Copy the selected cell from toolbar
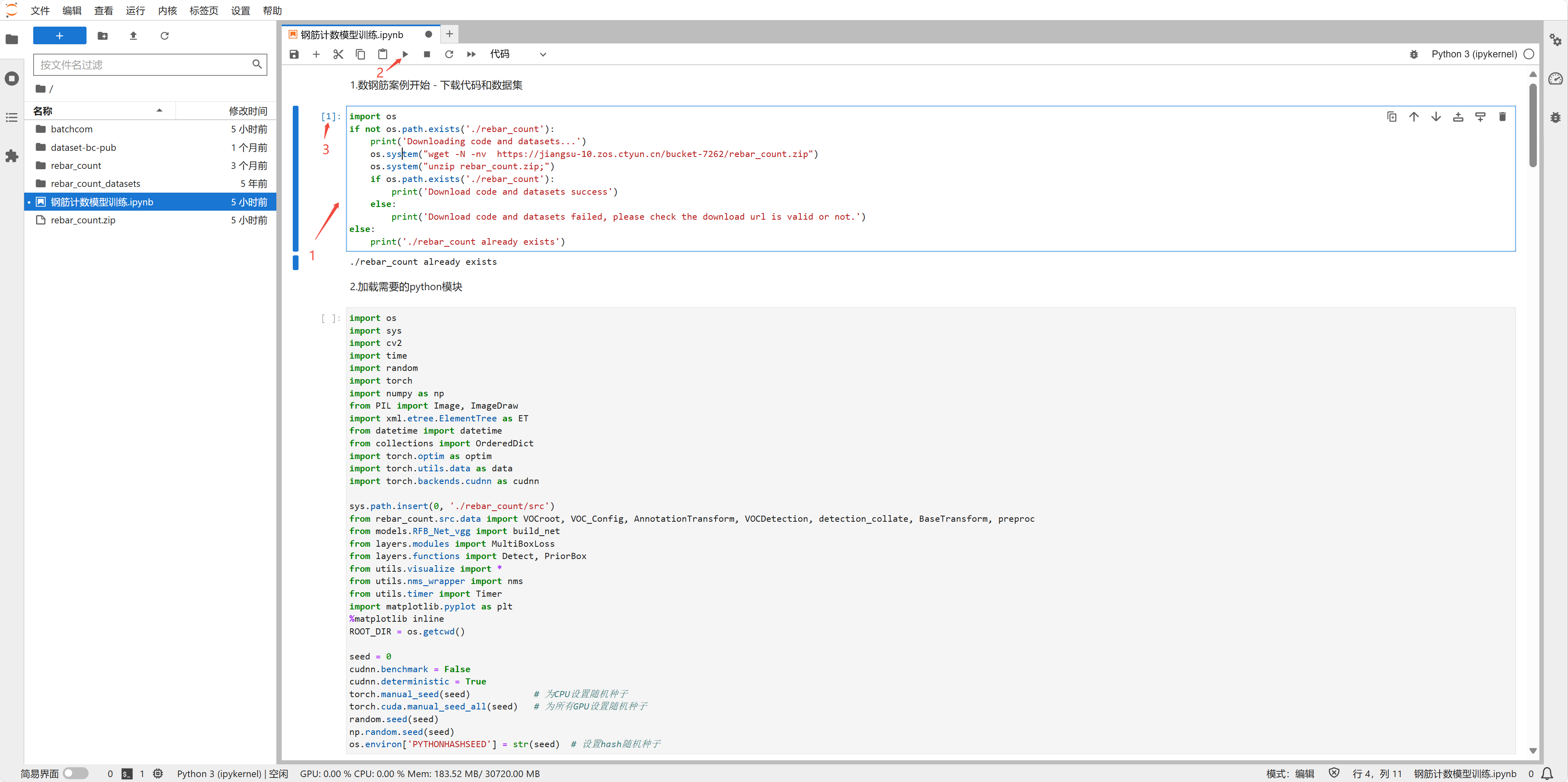Screen dimensions: 1568x782 coord(360,54)
